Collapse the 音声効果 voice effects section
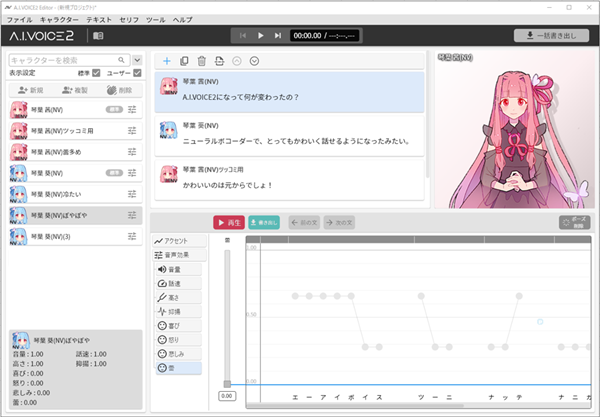This screenshot has width=600, height=417. point(179,255)
